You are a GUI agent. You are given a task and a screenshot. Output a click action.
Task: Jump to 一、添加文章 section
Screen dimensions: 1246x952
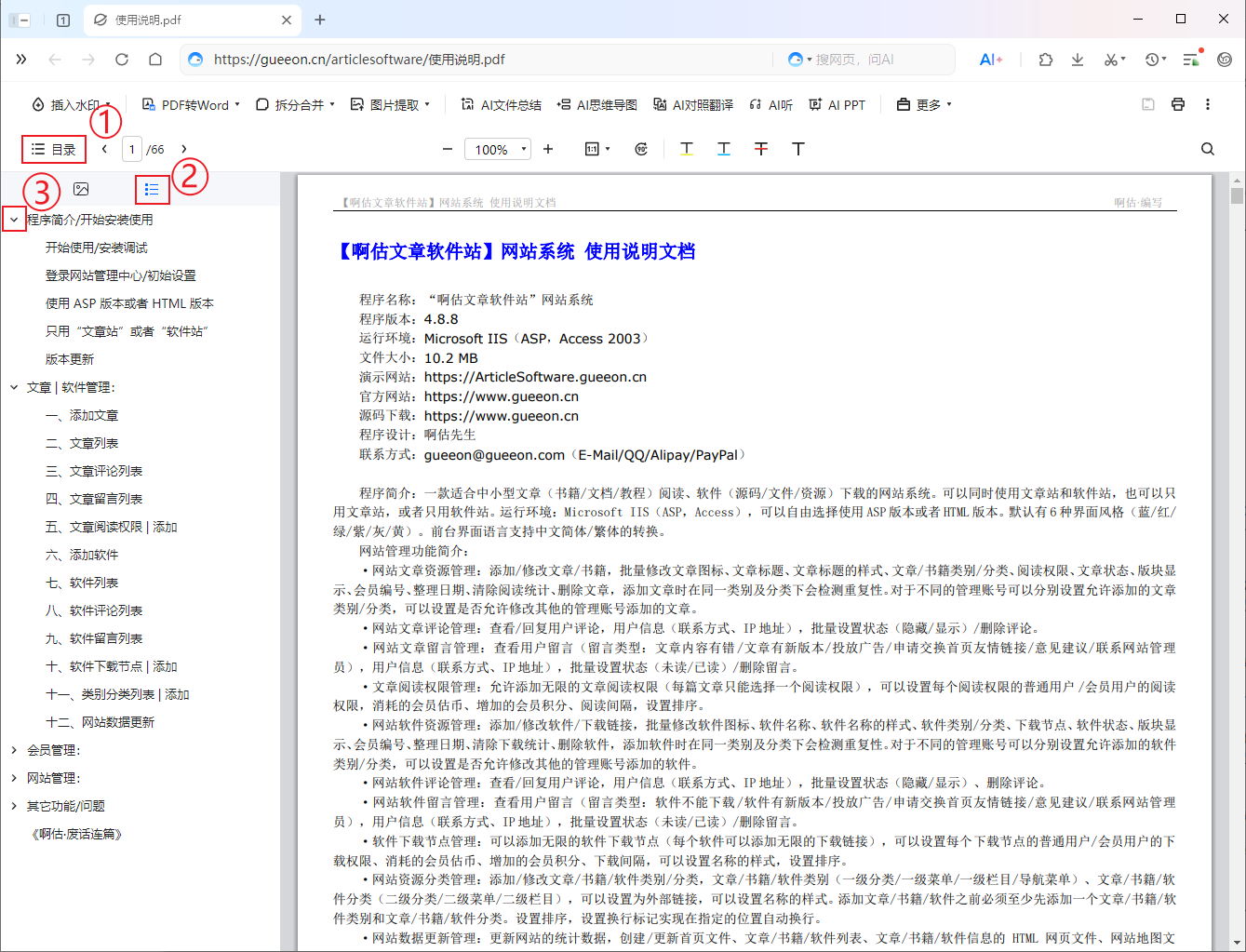[x=82, y=415]
